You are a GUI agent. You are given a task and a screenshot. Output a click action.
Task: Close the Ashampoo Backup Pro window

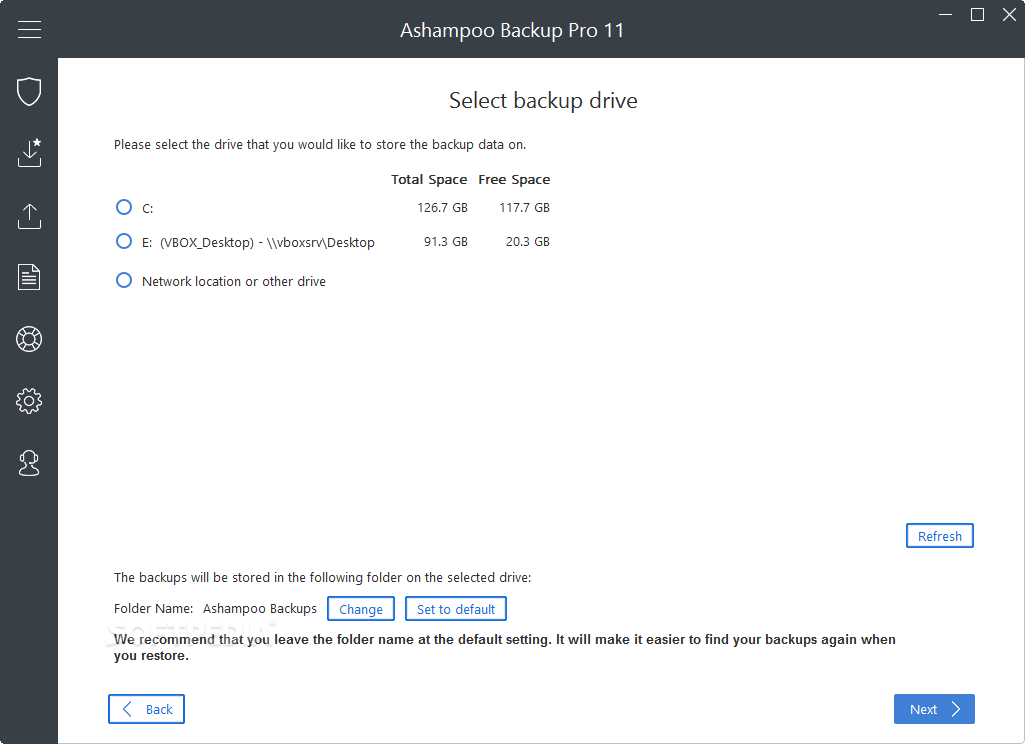pos(1009,14)
